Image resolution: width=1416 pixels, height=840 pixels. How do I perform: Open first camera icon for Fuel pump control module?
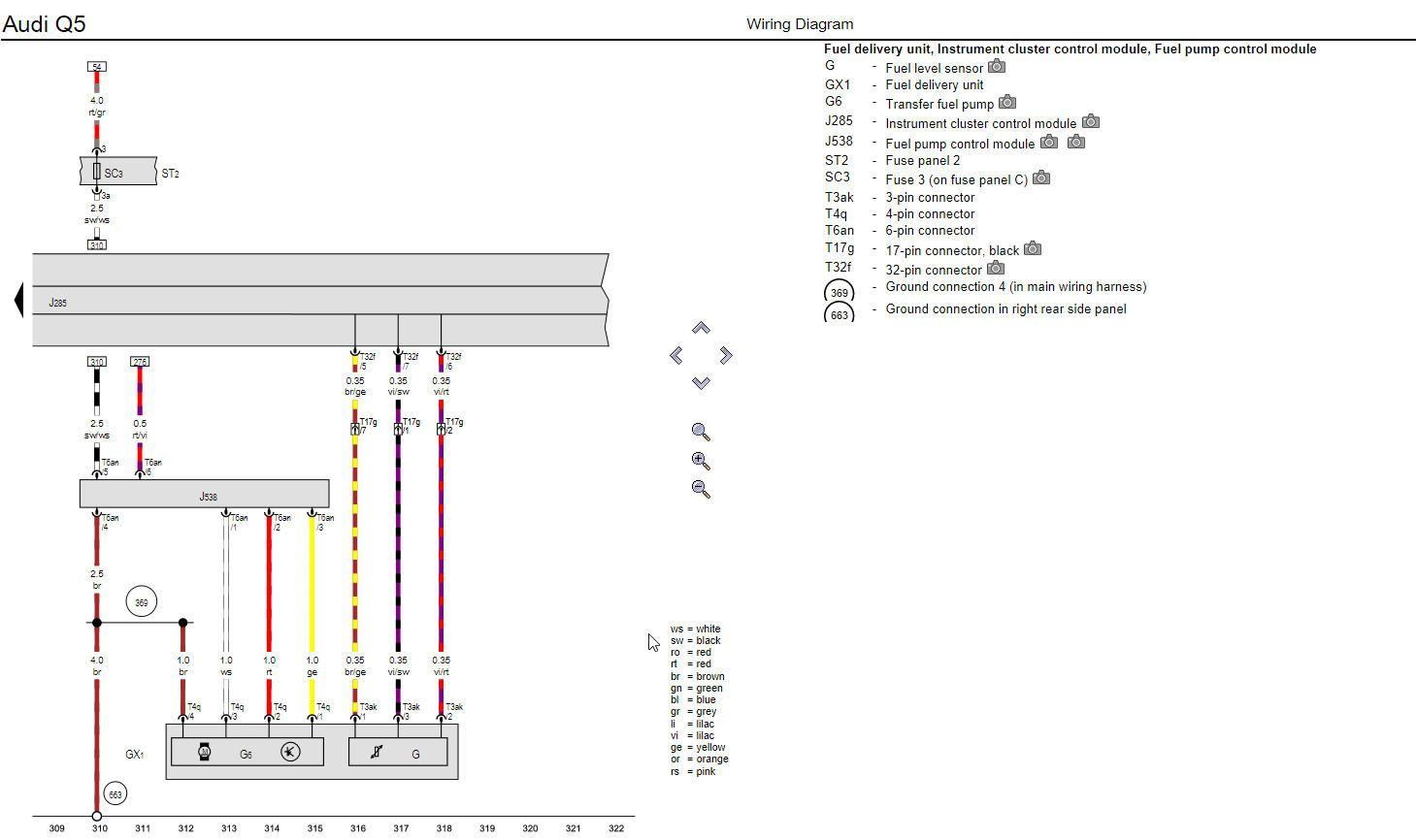(x=1049, y=142)
